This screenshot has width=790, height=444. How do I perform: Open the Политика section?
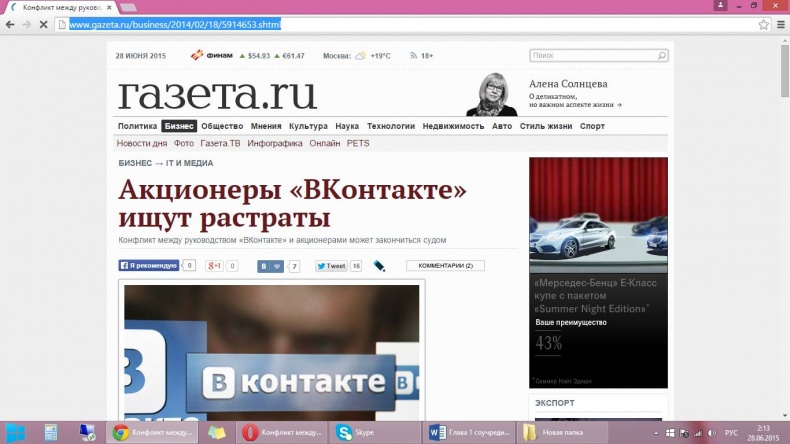tap(138, 126)
